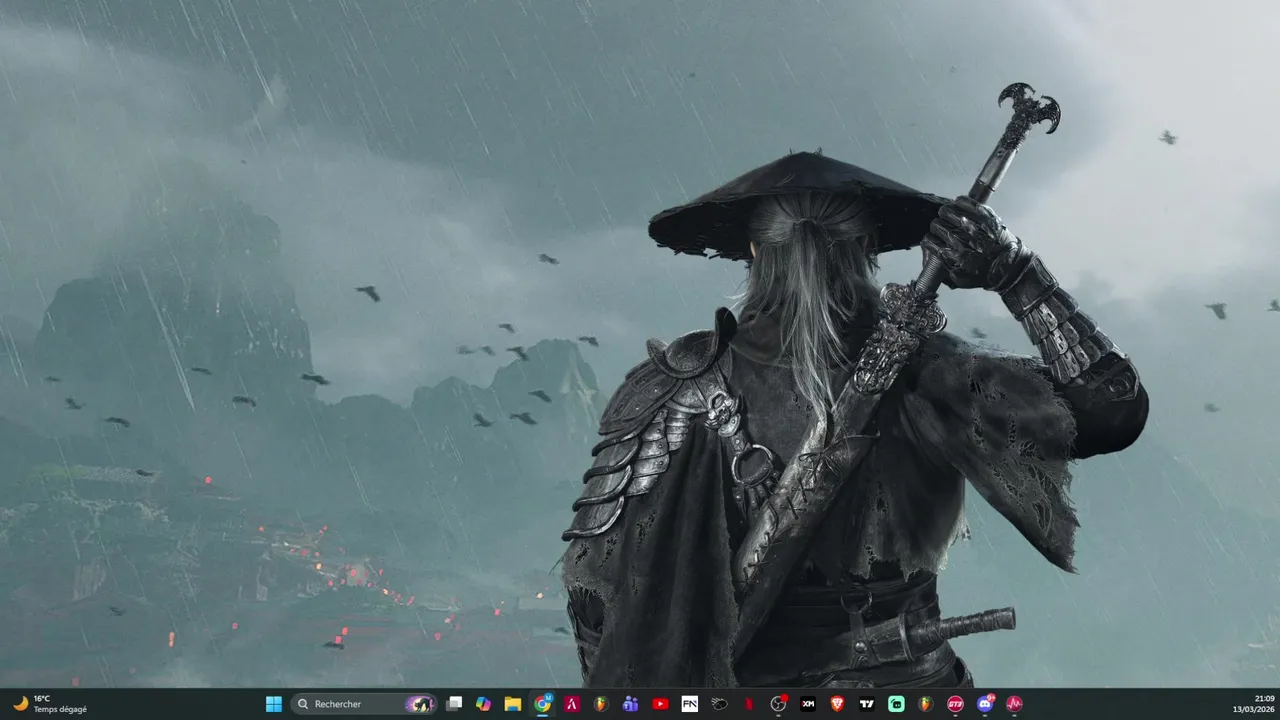Open the weather widget showing 16°C
Screen dimensions: 1280x720
tap(50, 704)
